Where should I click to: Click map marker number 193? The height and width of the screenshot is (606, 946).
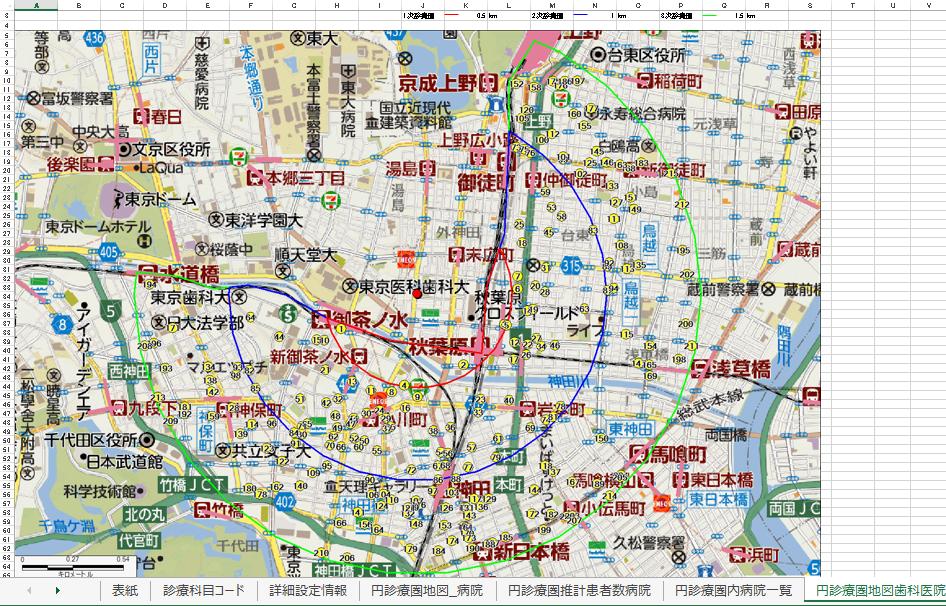tap(166, 368)
